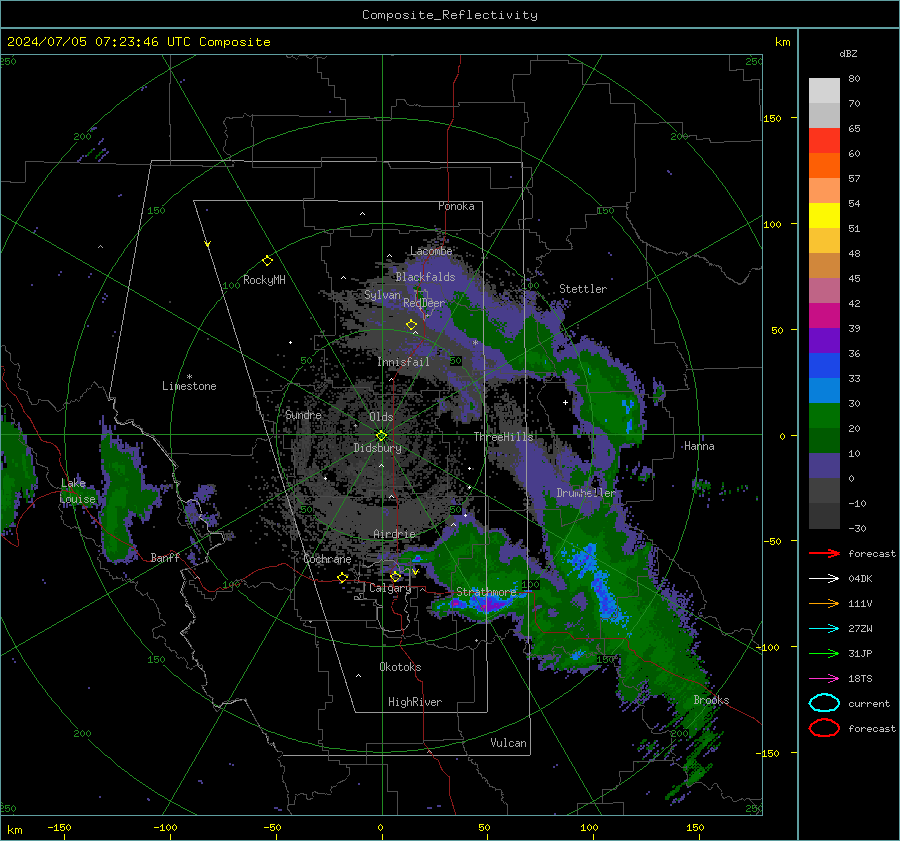Image resolution: width=900 pixels, height=841 pixels.
Task: Click the magenta 18TS arrow icon
Action: [824, 679]
